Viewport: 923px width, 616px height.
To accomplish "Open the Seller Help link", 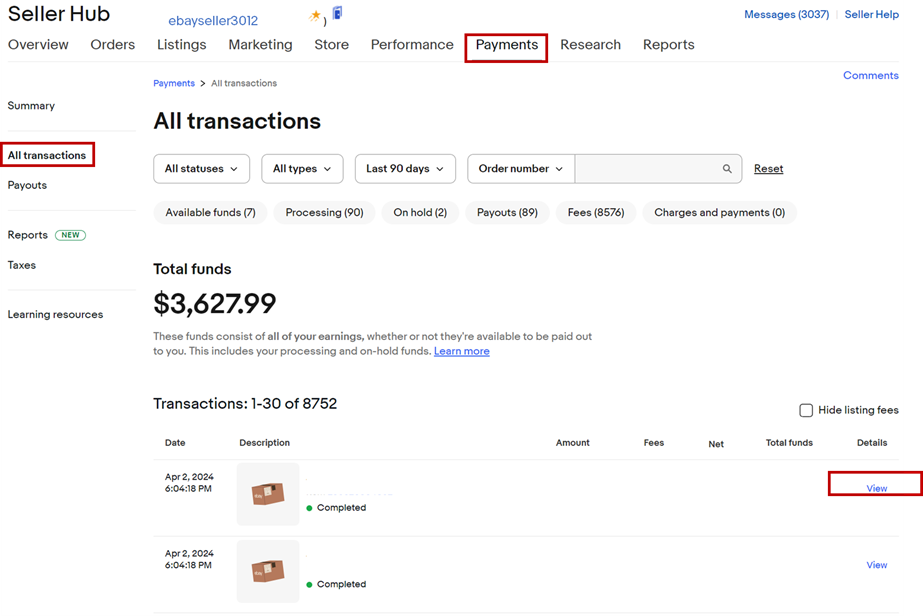I will coord(871,14).
